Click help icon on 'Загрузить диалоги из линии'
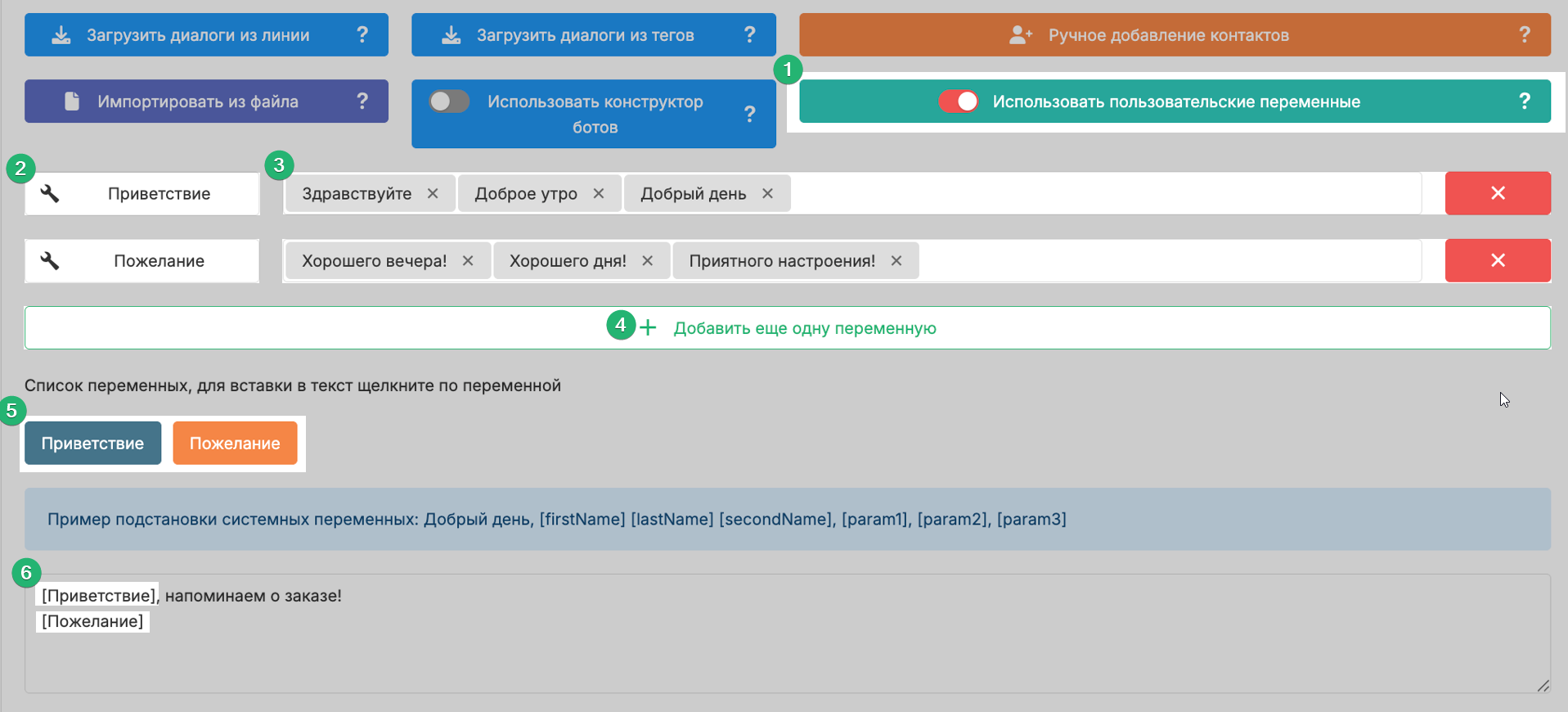The height and width of the screenshot is (712, 1568). point(362,34)
